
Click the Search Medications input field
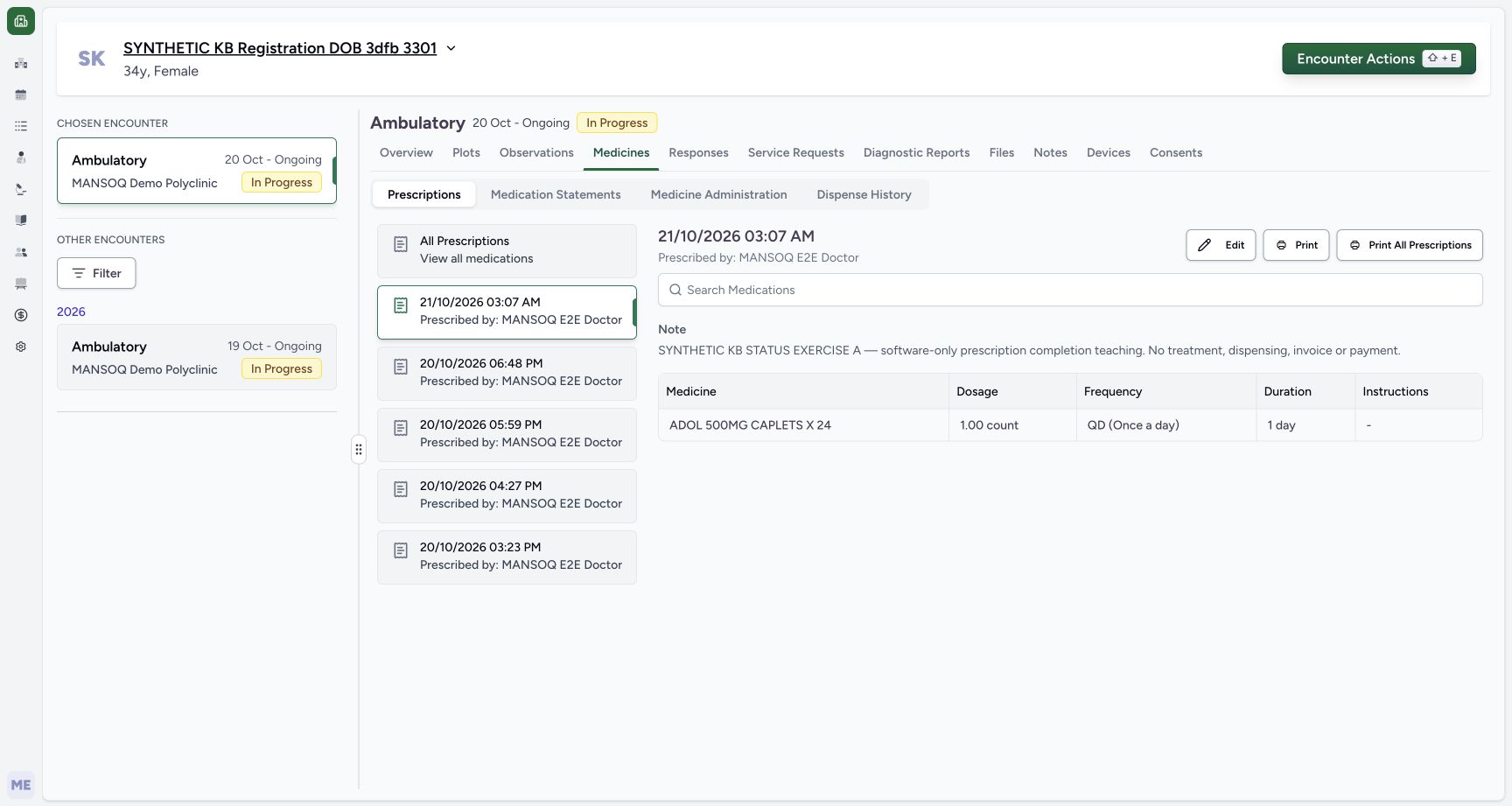click(x=1070, y=290)
